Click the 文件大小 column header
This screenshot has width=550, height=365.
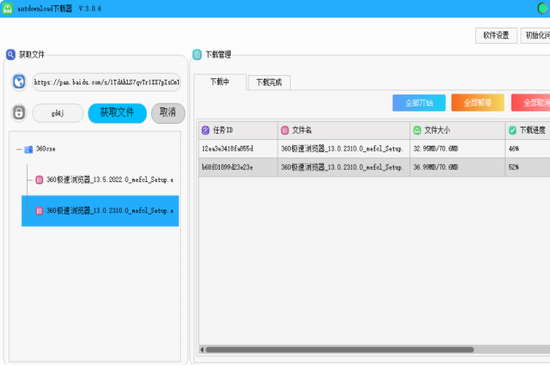point(457,130)
